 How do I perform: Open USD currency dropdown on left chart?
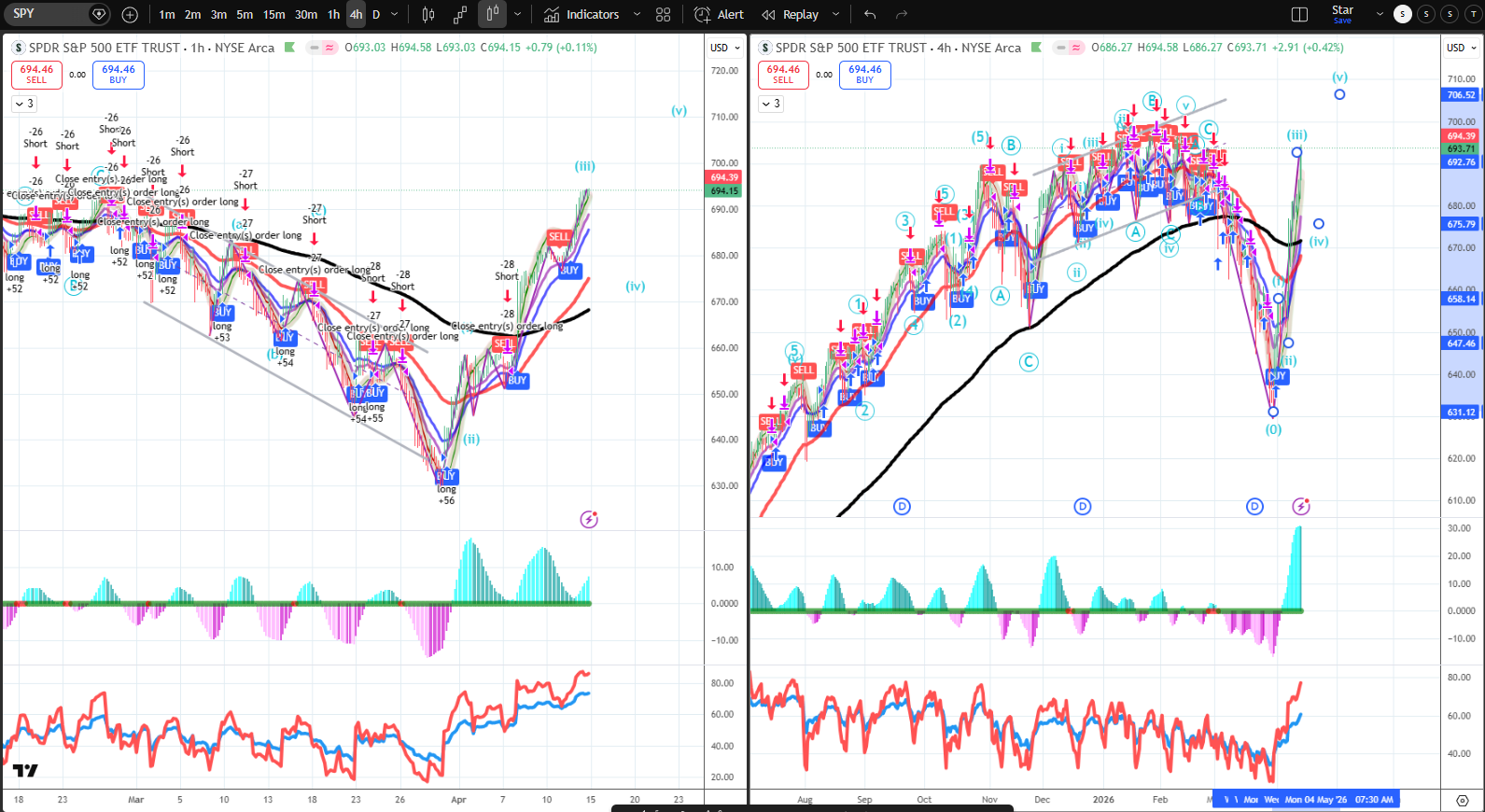725,48
